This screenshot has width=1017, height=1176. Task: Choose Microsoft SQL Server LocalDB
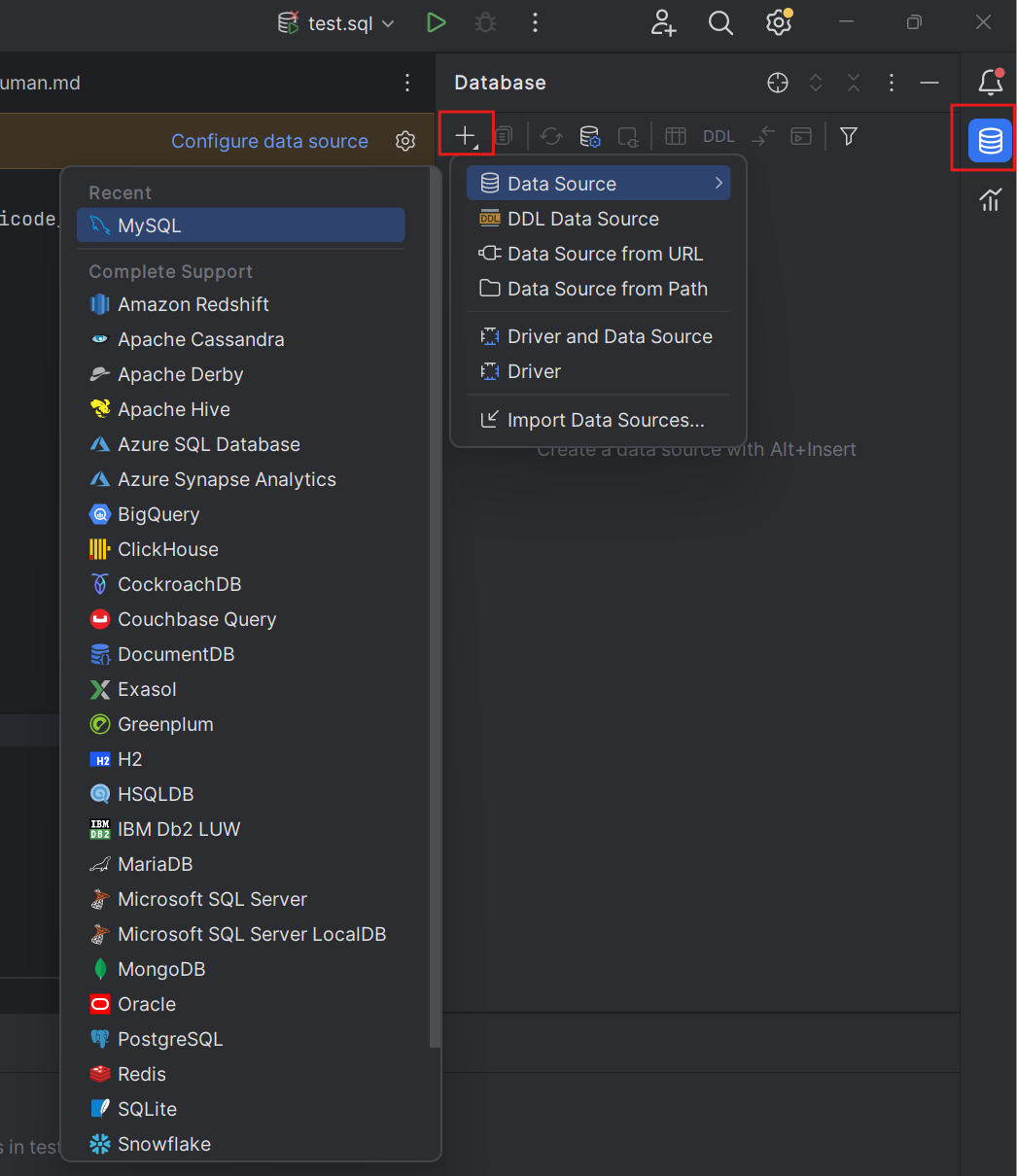(241, 934)
